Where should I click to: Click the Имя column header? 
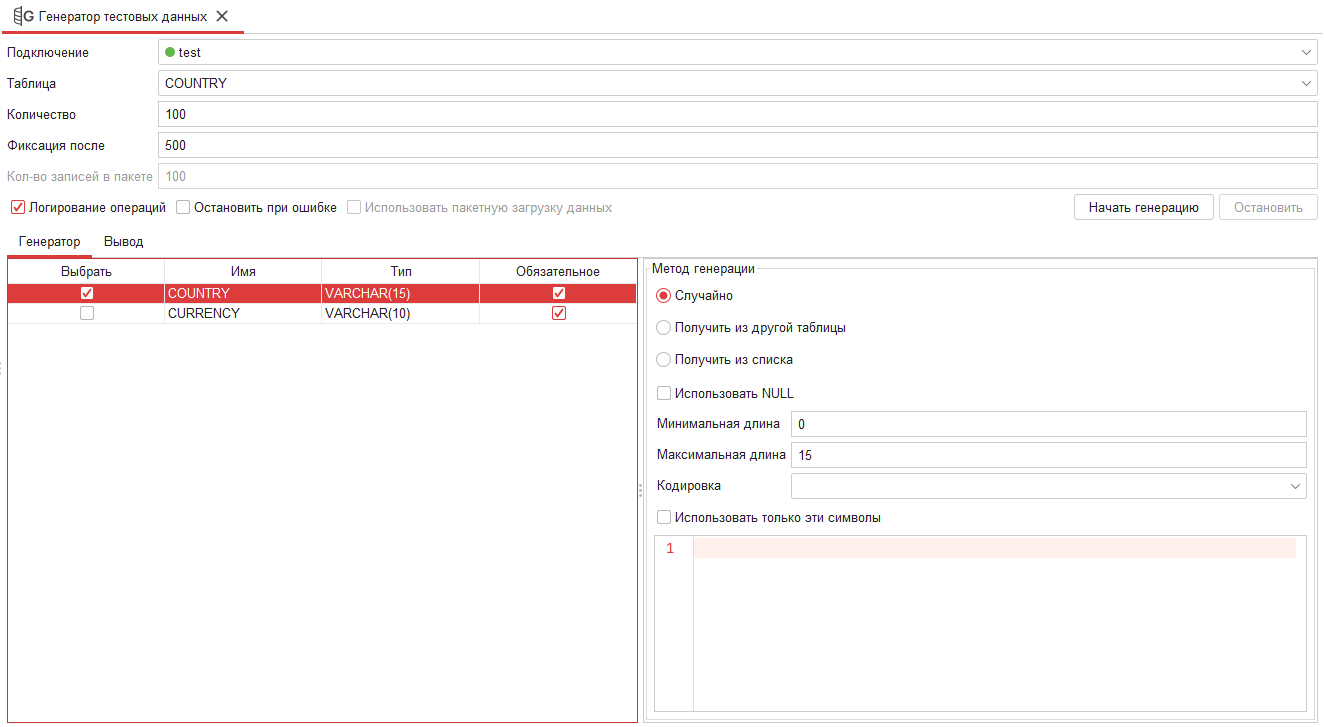242,271
